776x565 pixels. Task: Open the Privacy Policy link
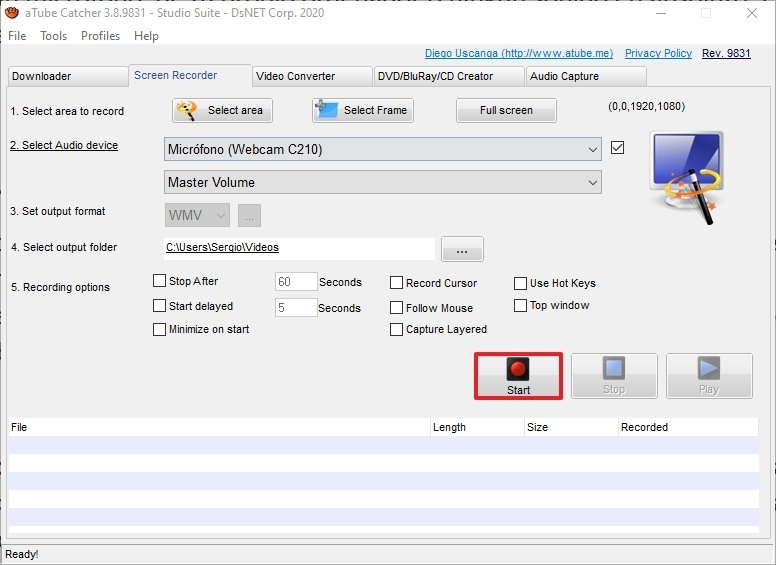[658, 53]
